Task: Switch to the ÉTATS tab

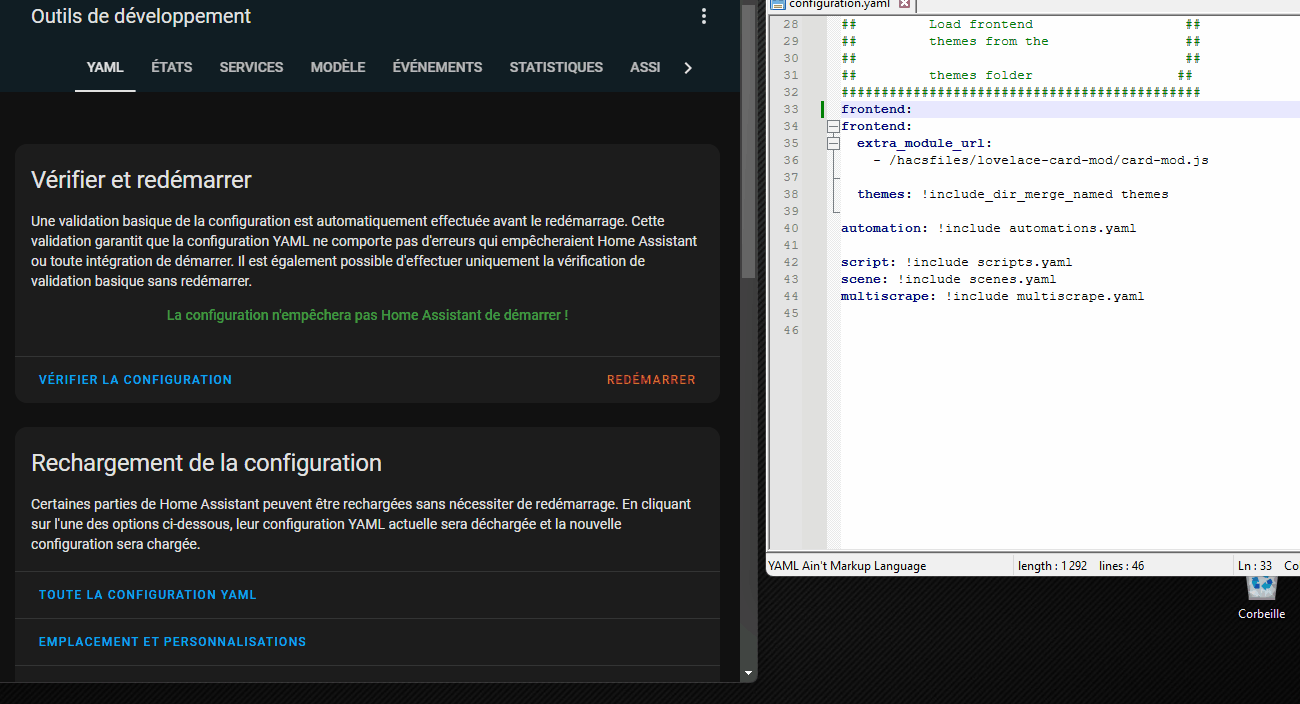Action: coord(172,68)
